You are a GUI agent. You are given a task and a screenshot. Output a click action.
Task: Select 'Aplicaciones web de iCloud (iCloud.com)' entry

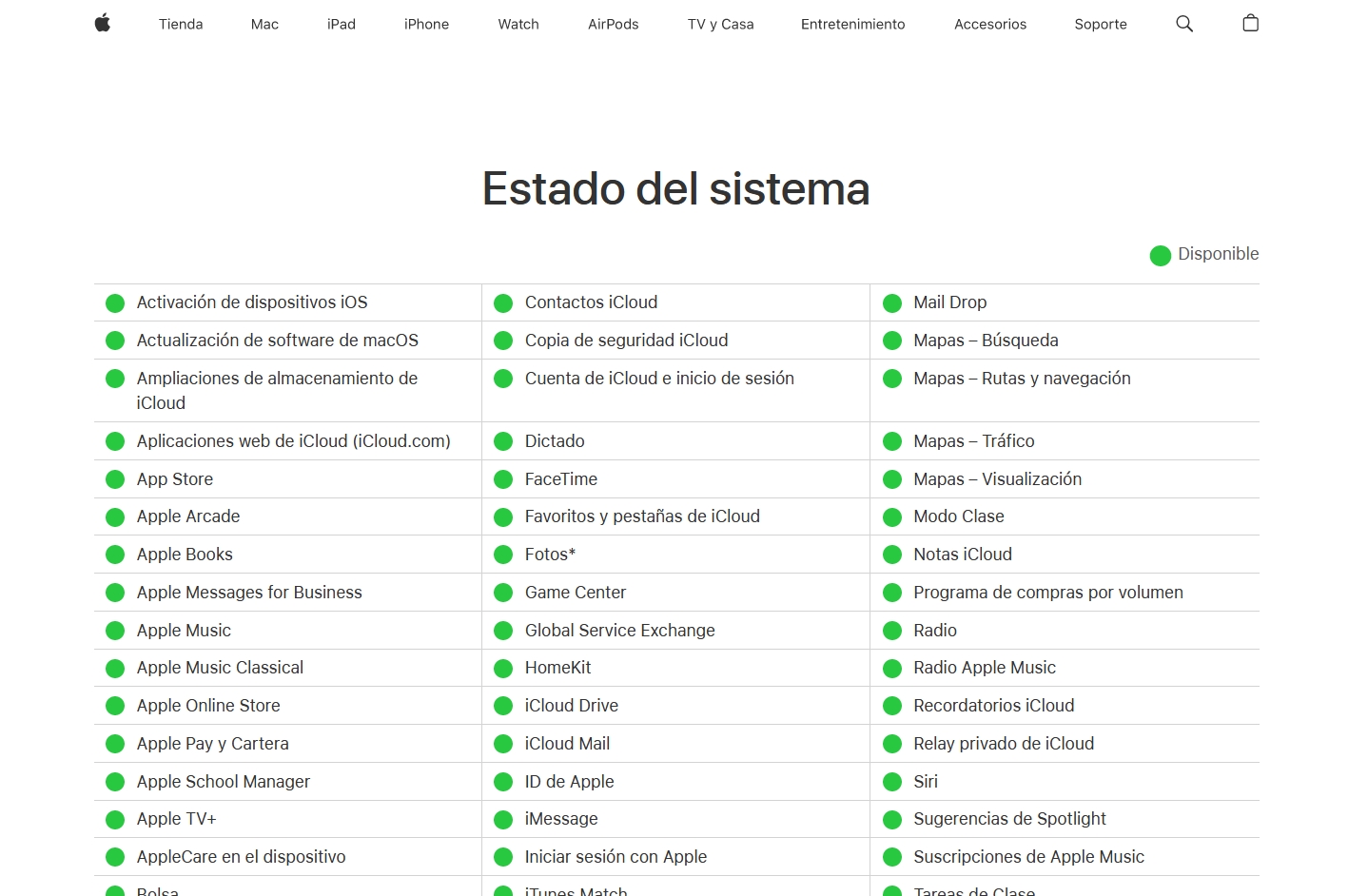coord(294,441)
